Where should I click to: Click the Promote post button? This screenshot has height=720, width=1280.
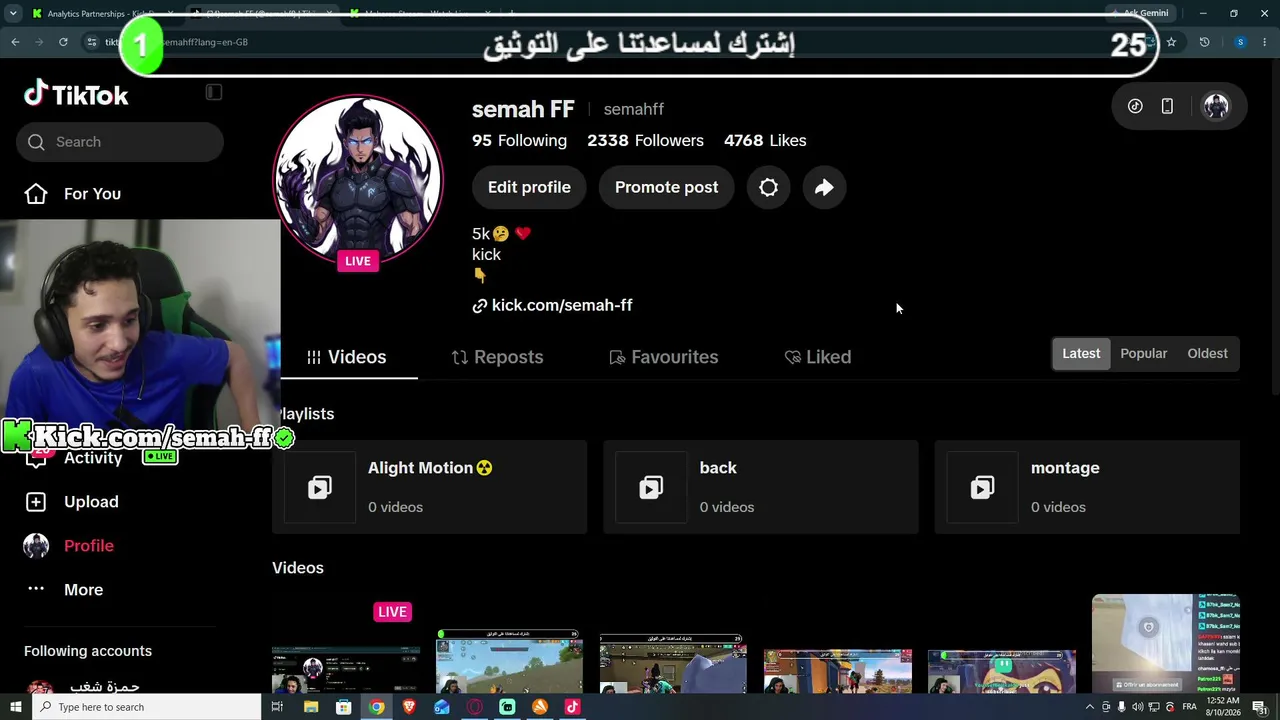pyautogui.click(x=666, y=187)
